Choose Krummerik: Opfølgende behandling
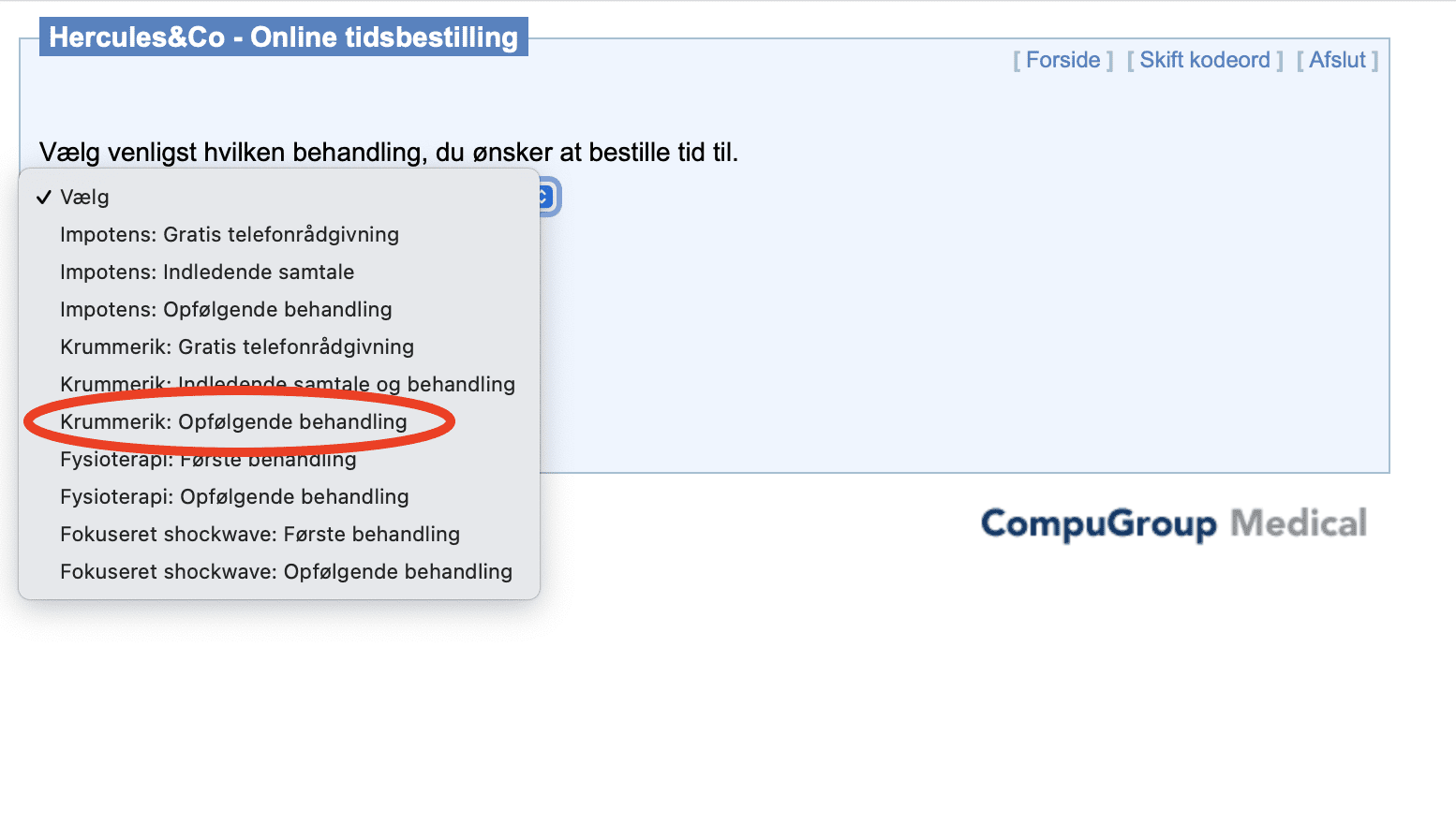The width and height of the screenshot is (1456, 839). click(279, 421)
